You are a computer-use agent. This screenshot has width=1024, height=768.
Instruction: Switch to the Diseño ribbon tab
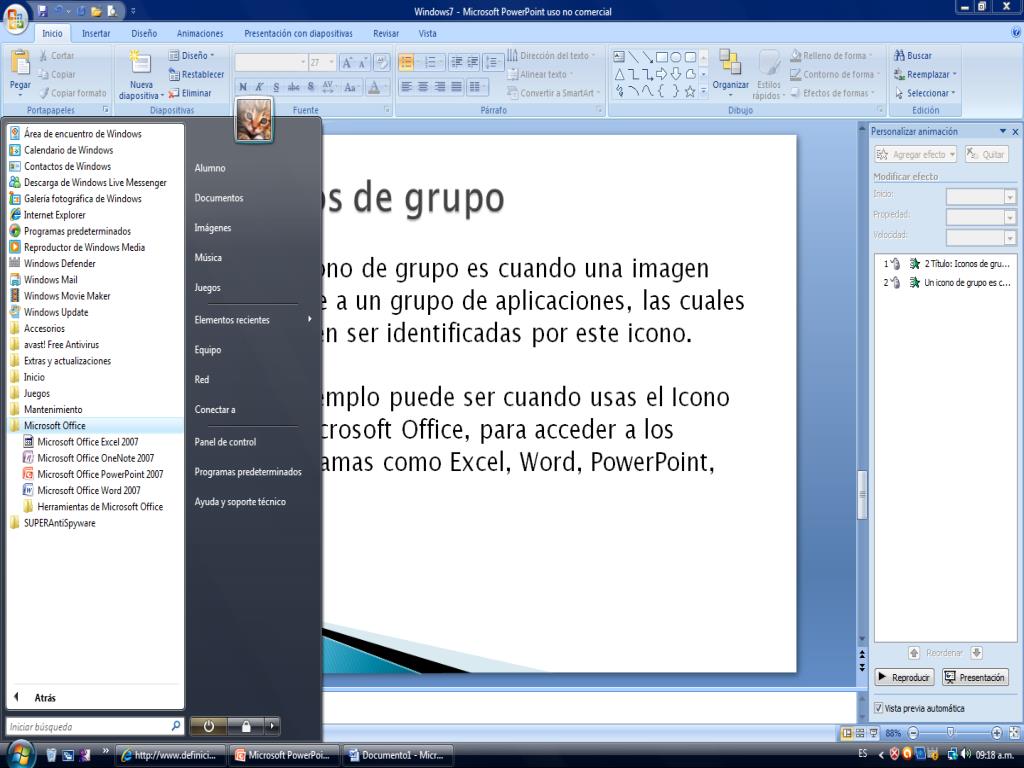point(144,33)
